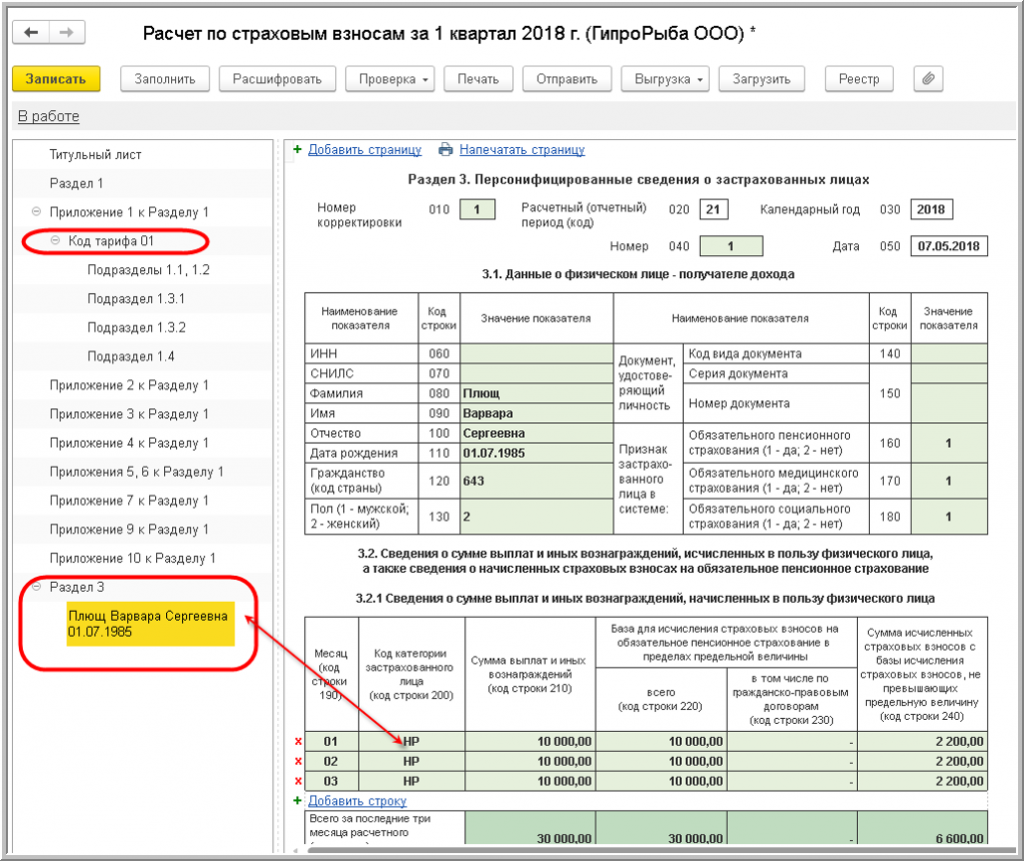Viewport: 1024px width, 861px height.
Task: Click correction number field 010
Action: pyautogui.click(x=477, y=209)
